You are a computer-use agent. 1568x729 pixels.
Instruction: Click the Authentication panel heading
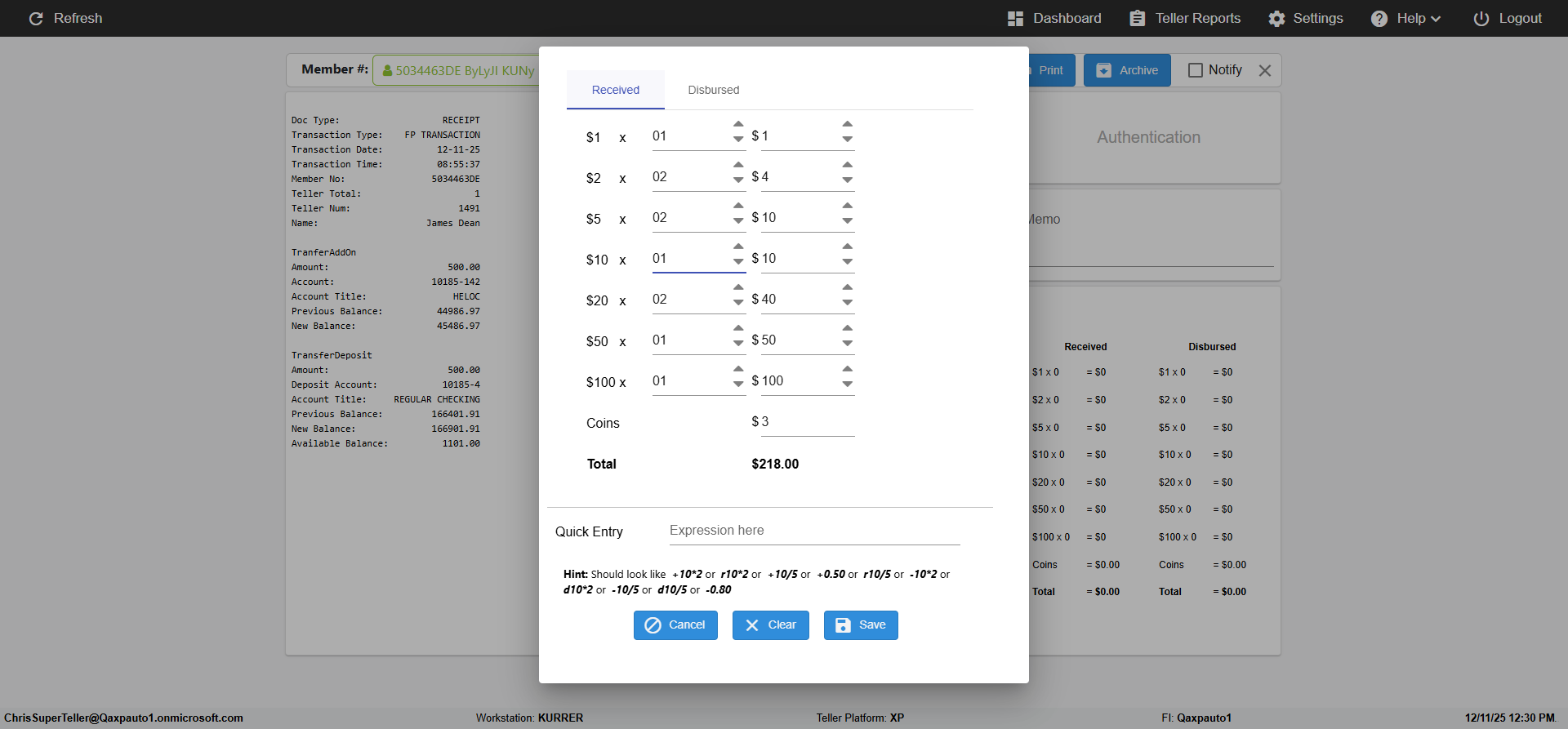coord(1148,137)
